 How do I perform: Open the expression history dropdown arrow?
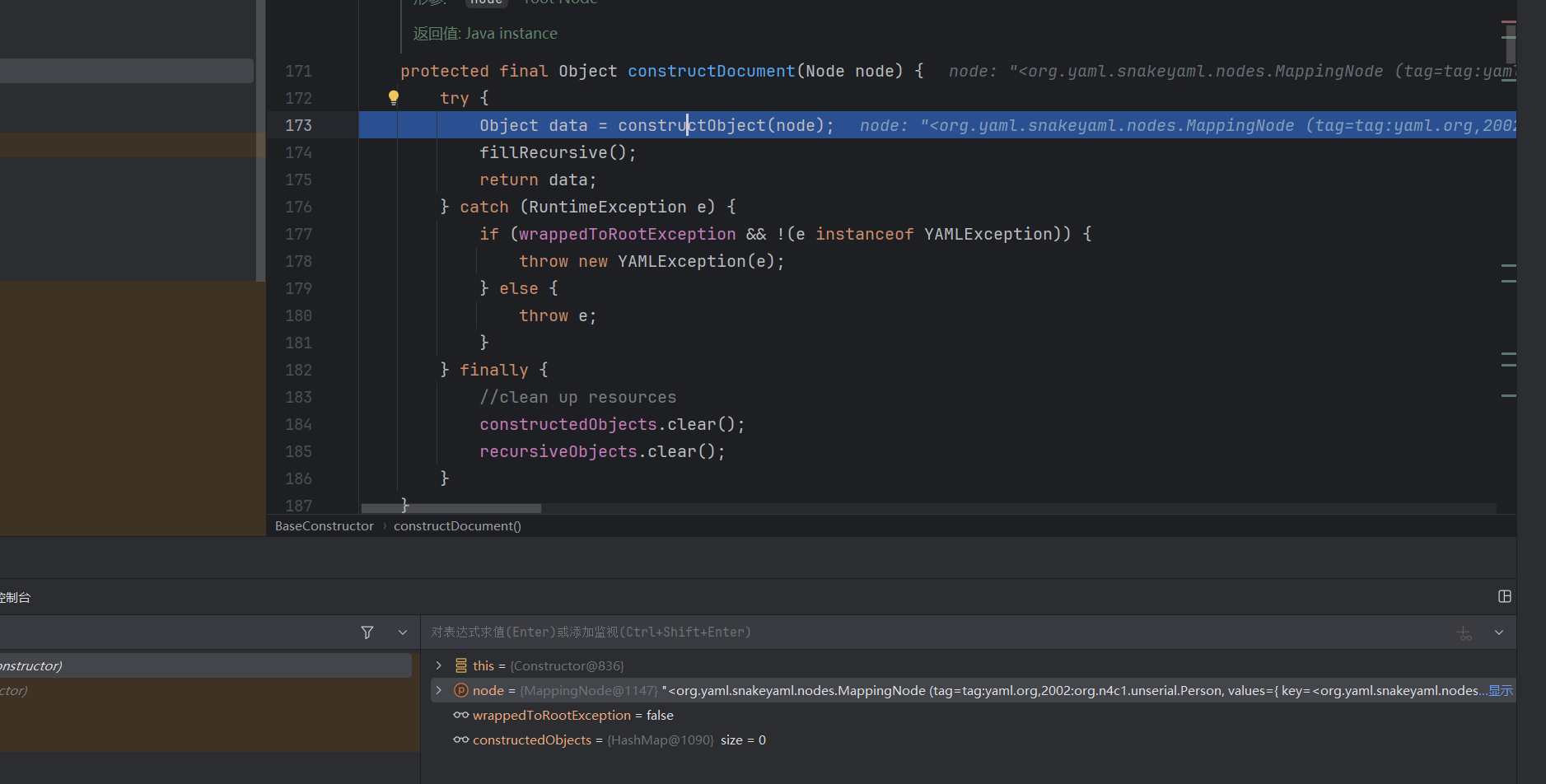coord(1499,632)
